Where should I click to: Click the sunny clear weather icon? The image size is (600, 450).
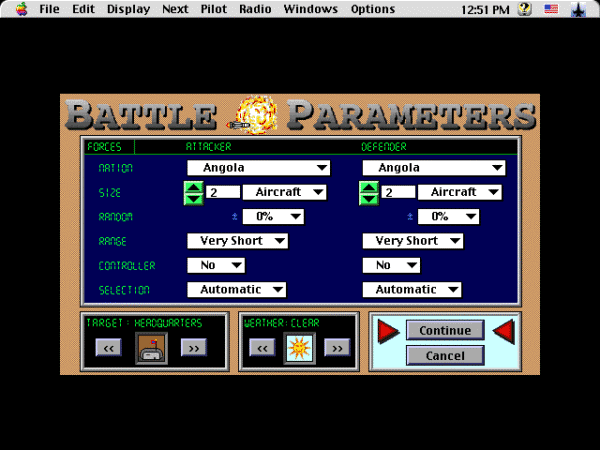[x=298, y=347]
